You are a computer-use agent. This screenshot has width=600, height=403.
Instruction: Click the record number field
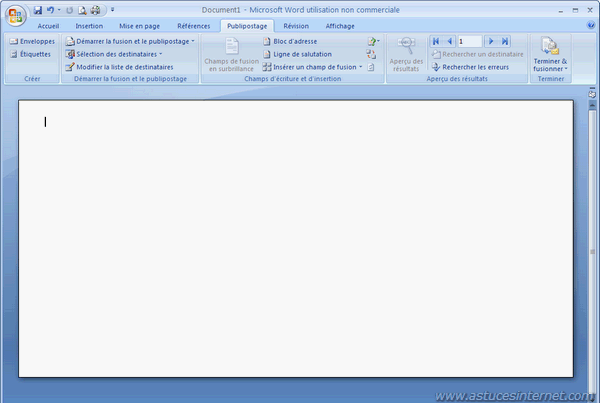tap(470, 41)
